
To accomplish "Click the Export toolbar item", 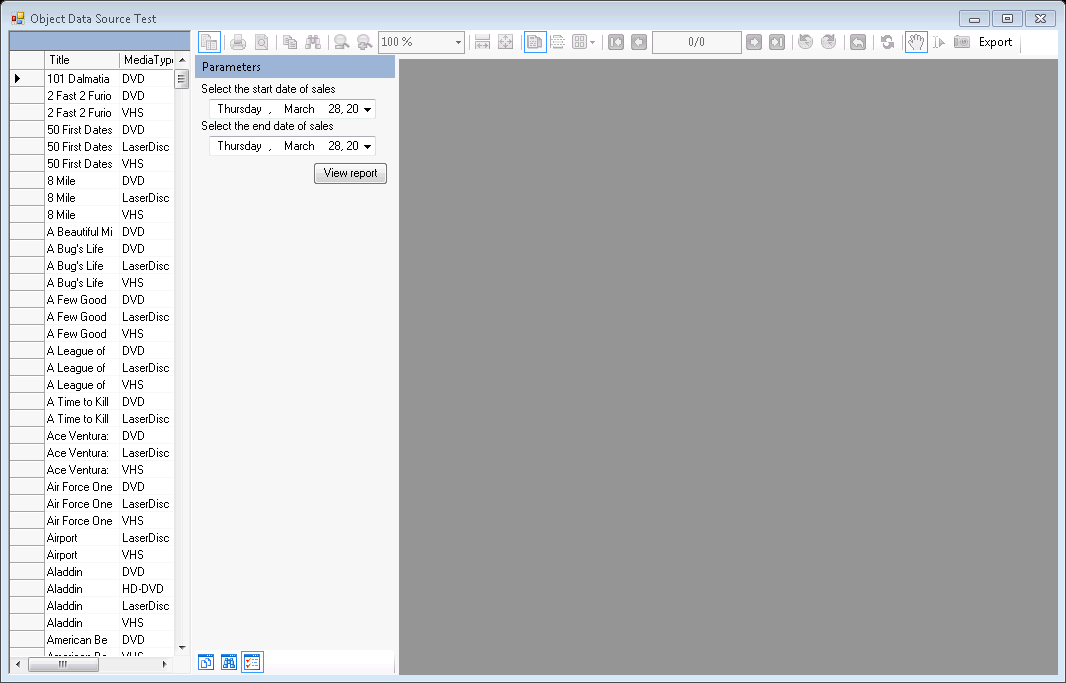I will point(995,42).
